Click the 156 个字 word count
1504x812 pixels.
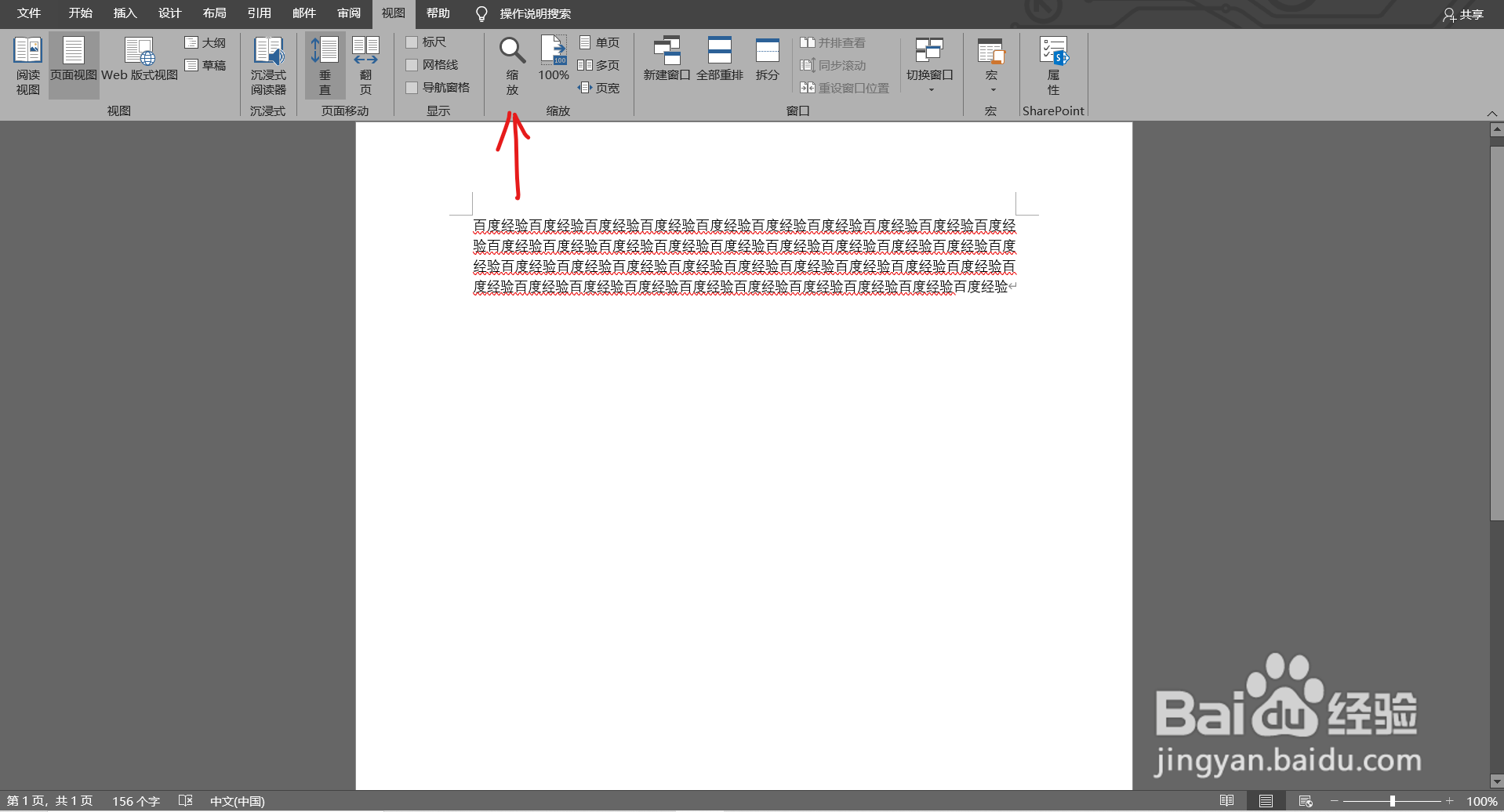click(136, 801)
